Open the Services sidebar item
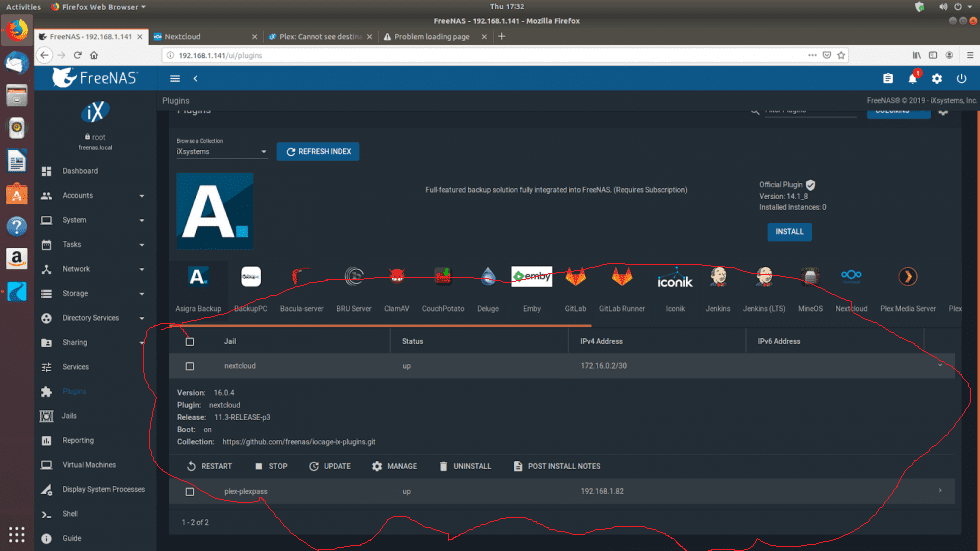980x551 pixels. [94, 367]
